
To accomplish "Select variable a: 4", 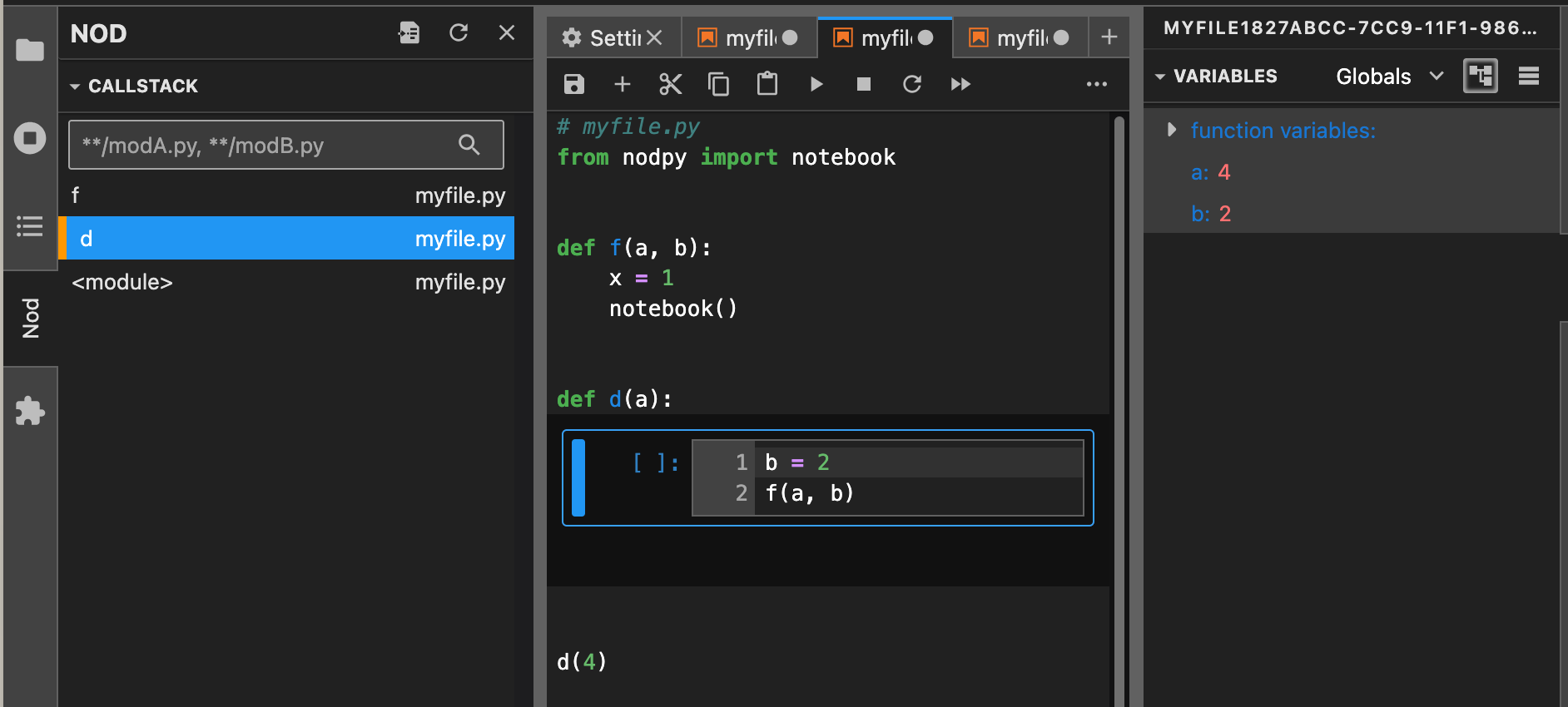I will click(x=1210, y=172).
